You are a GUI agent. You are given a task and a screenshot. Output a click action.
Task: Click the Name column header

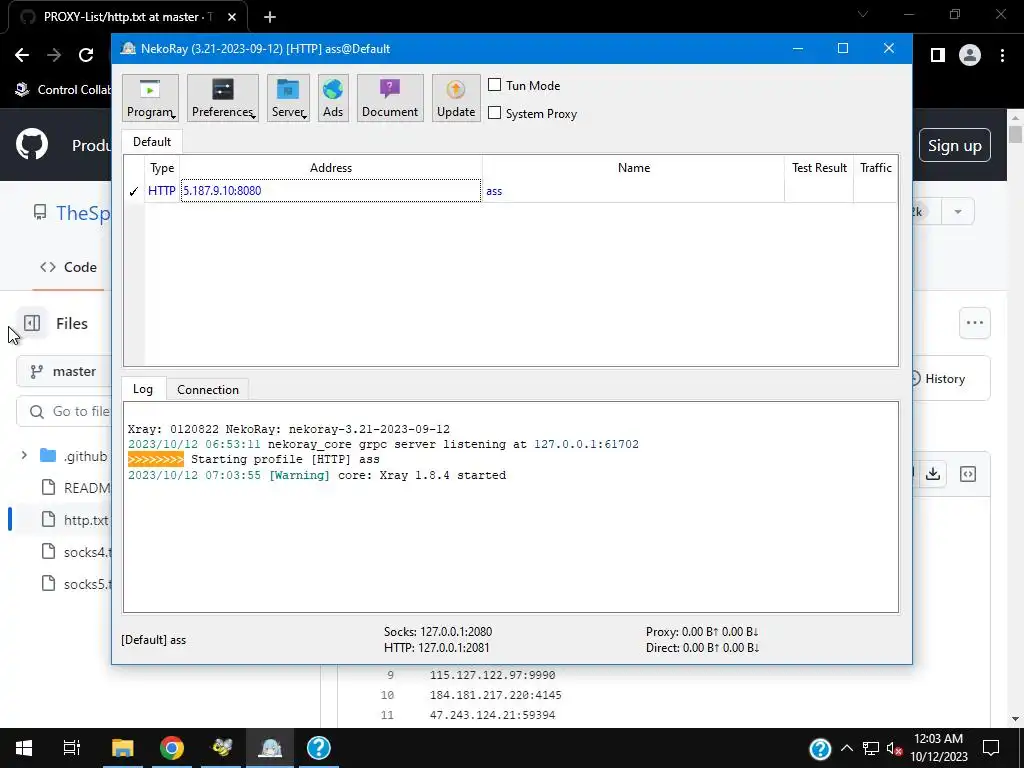pyautogui.click(x=633, y=168)
